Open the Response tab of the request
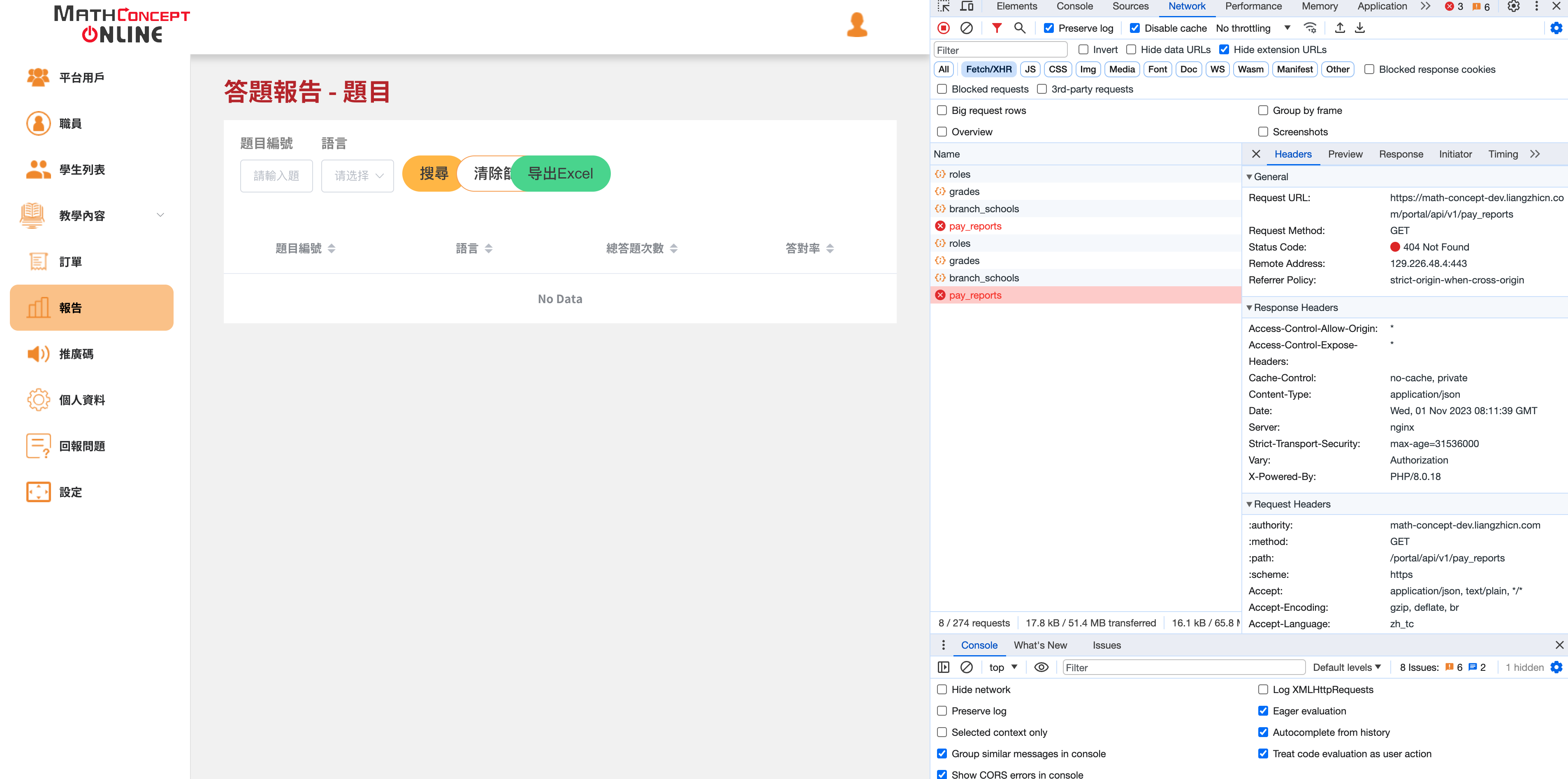Viewport: 1568px width, 779px height. (1401, 154)
